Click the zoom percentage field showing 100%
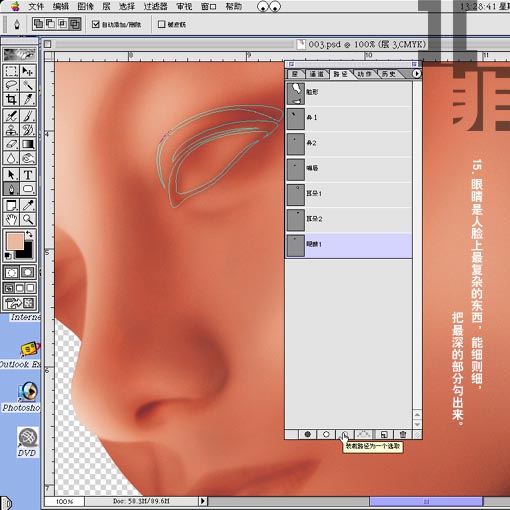Screen dimensions: 510x510 pos(64,501)
